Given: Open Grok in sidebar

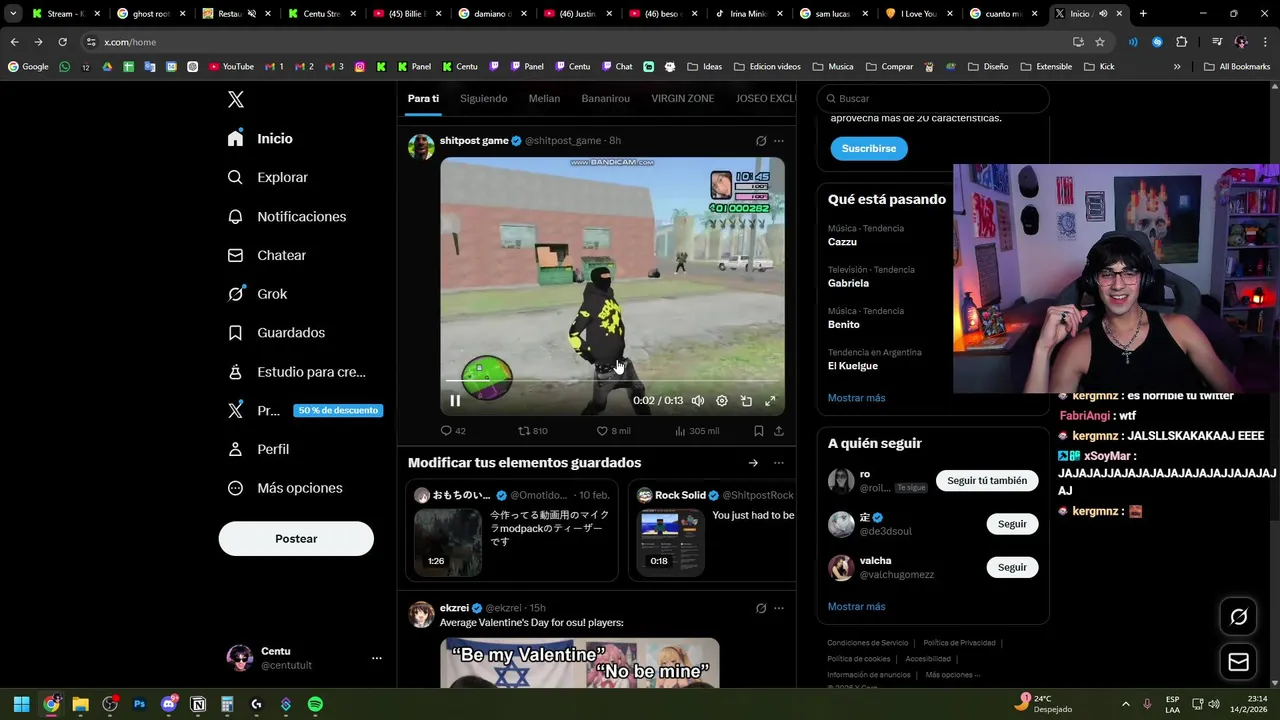Looking at the screenshot, I should point(257,294).
